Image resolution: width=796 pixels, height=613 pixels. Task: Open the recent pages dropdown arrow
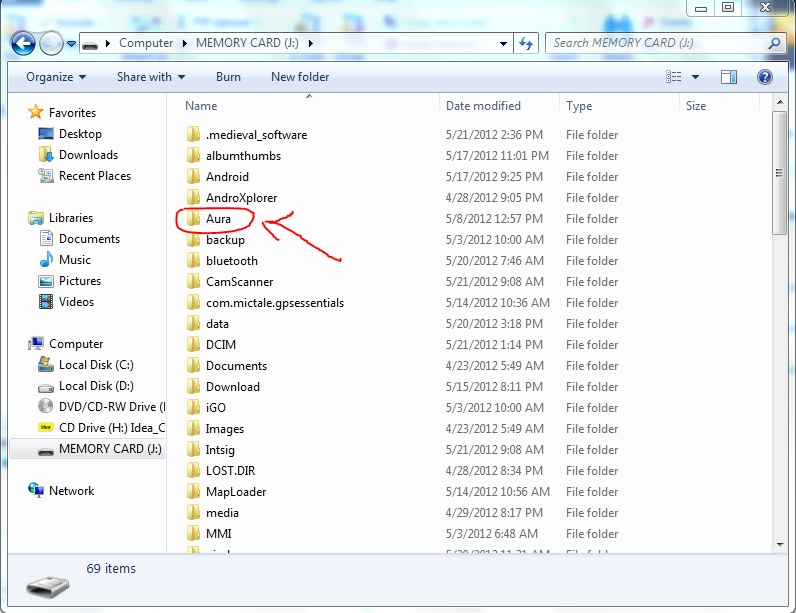[72, 44]
